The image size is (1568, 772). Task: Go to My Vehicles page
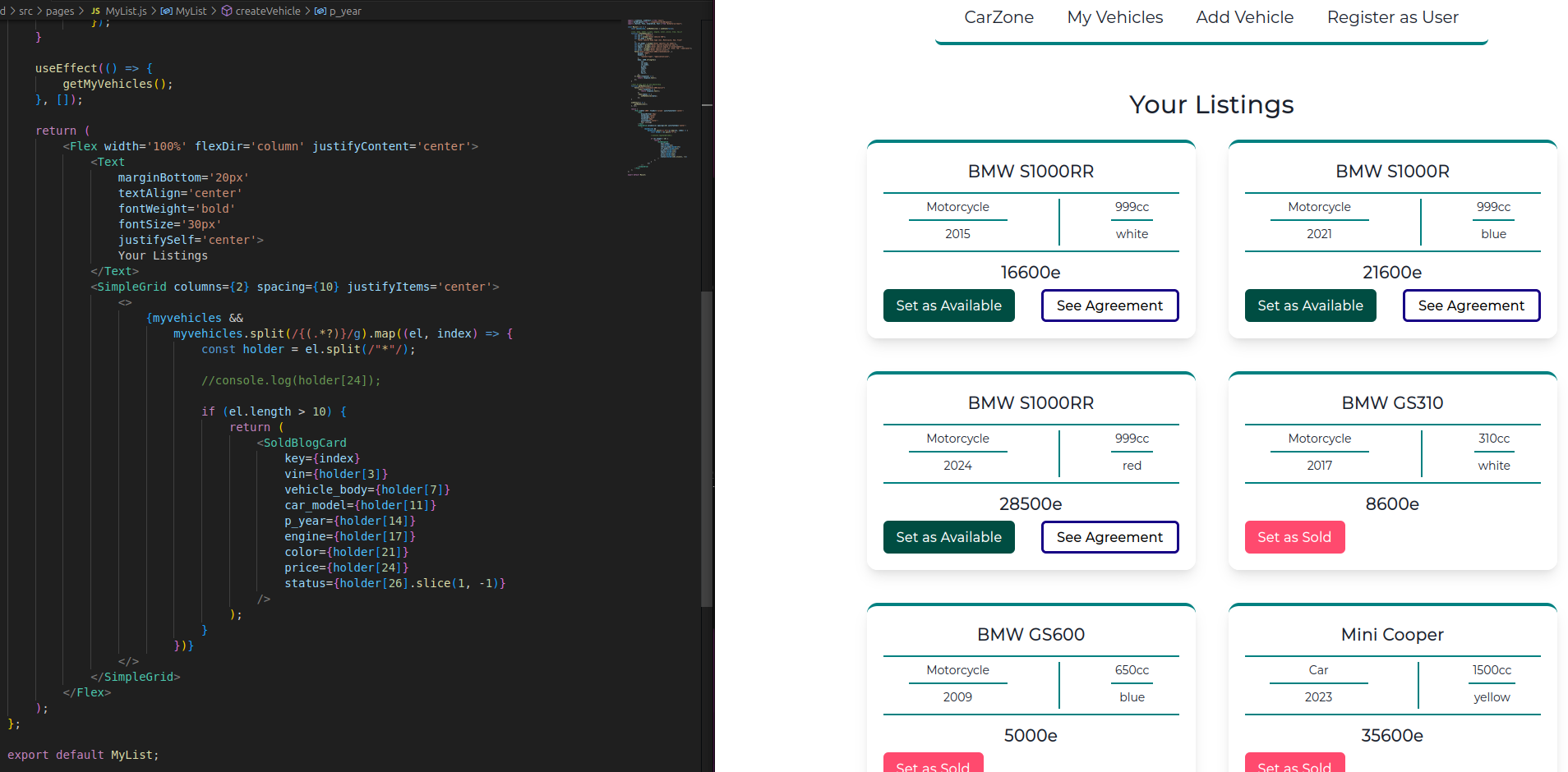[x=1114, y=17]
